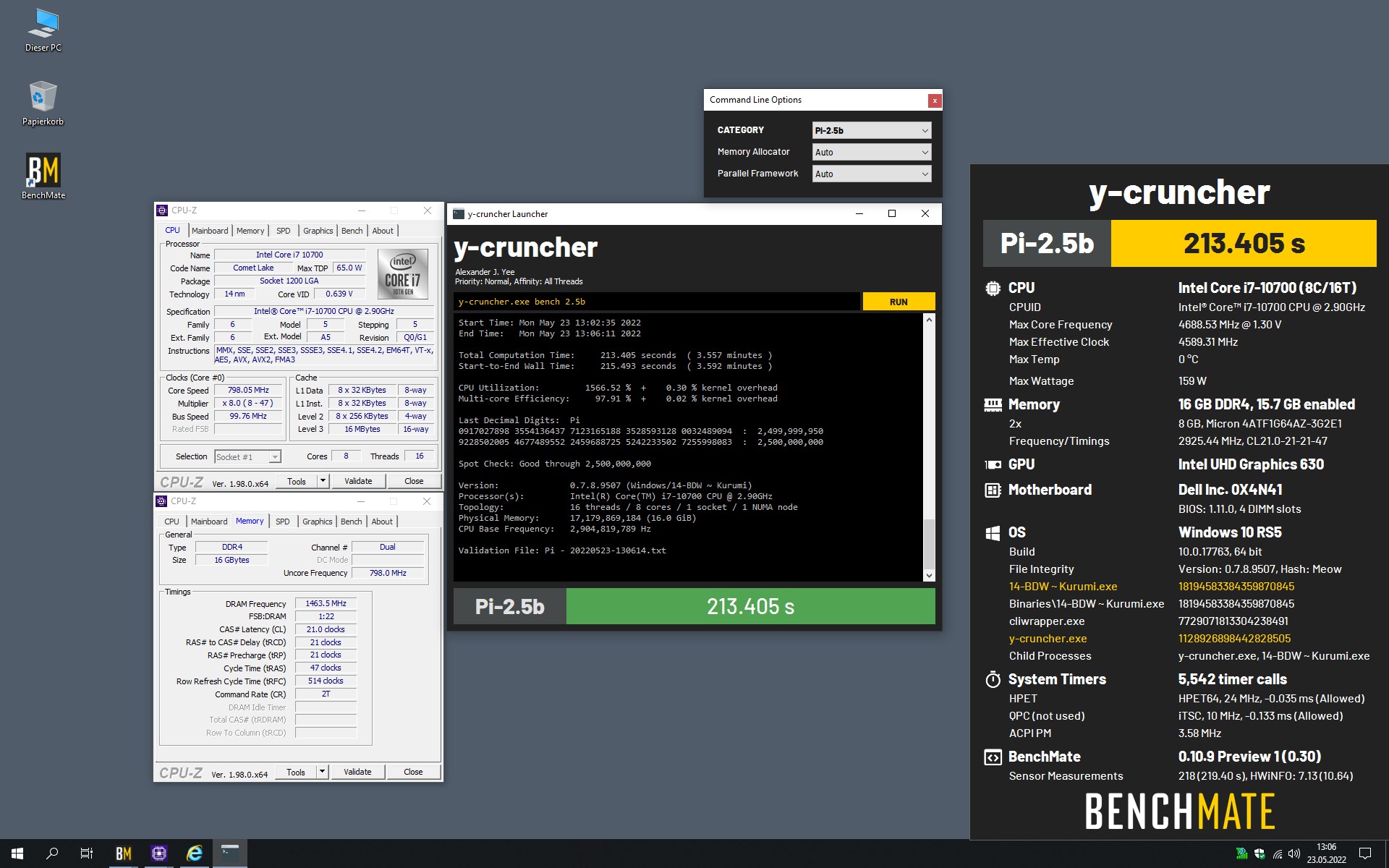Switch to CPU-Z taskbar icon
1389x868 pixels.
159,854
